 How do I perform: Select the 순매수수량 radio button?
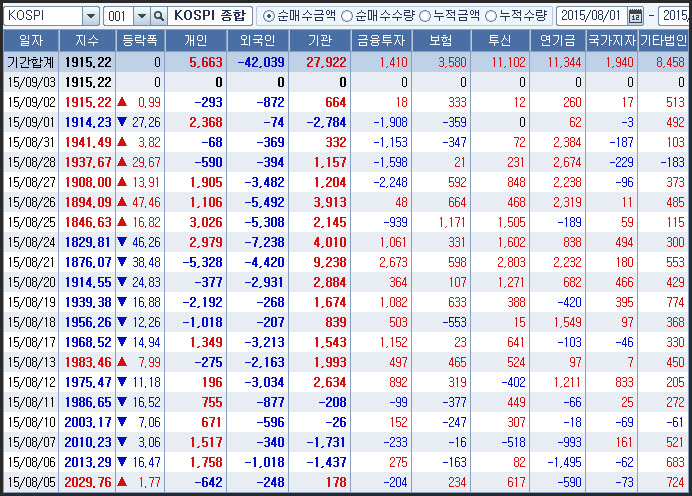347,16
